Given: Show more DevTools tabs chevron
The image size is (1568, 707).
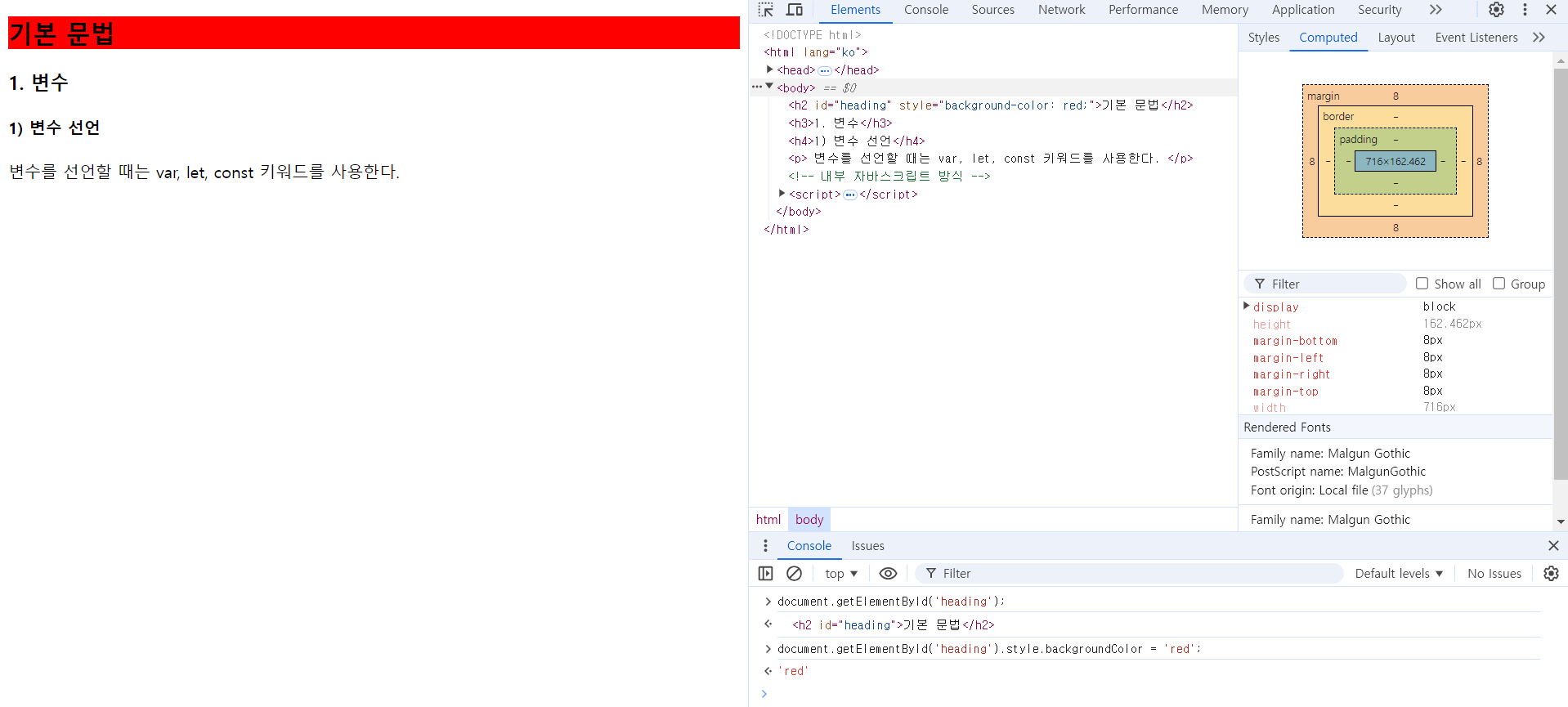Looking at the screenshot, I should [x=1436, y=10].
